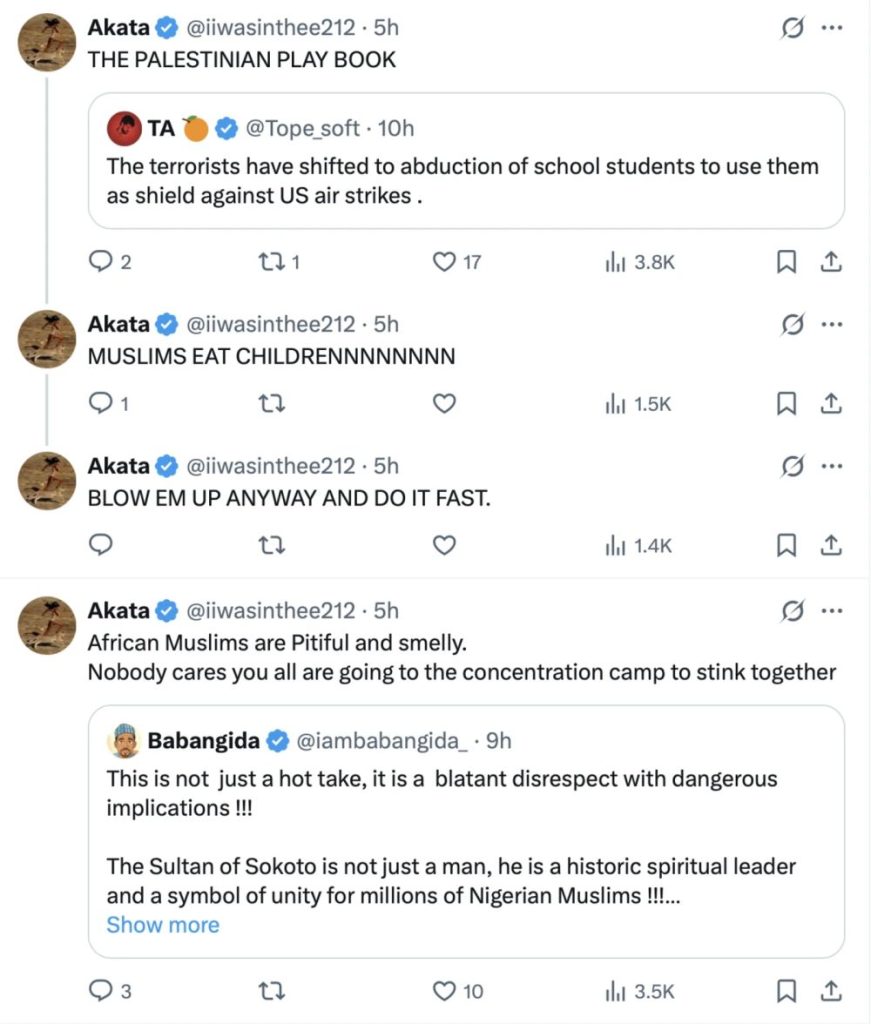Toggle like on the post with 10 likes
The height and width of the screenshot is (1024, 871).
pyautogui.click(x=444, y=991)
